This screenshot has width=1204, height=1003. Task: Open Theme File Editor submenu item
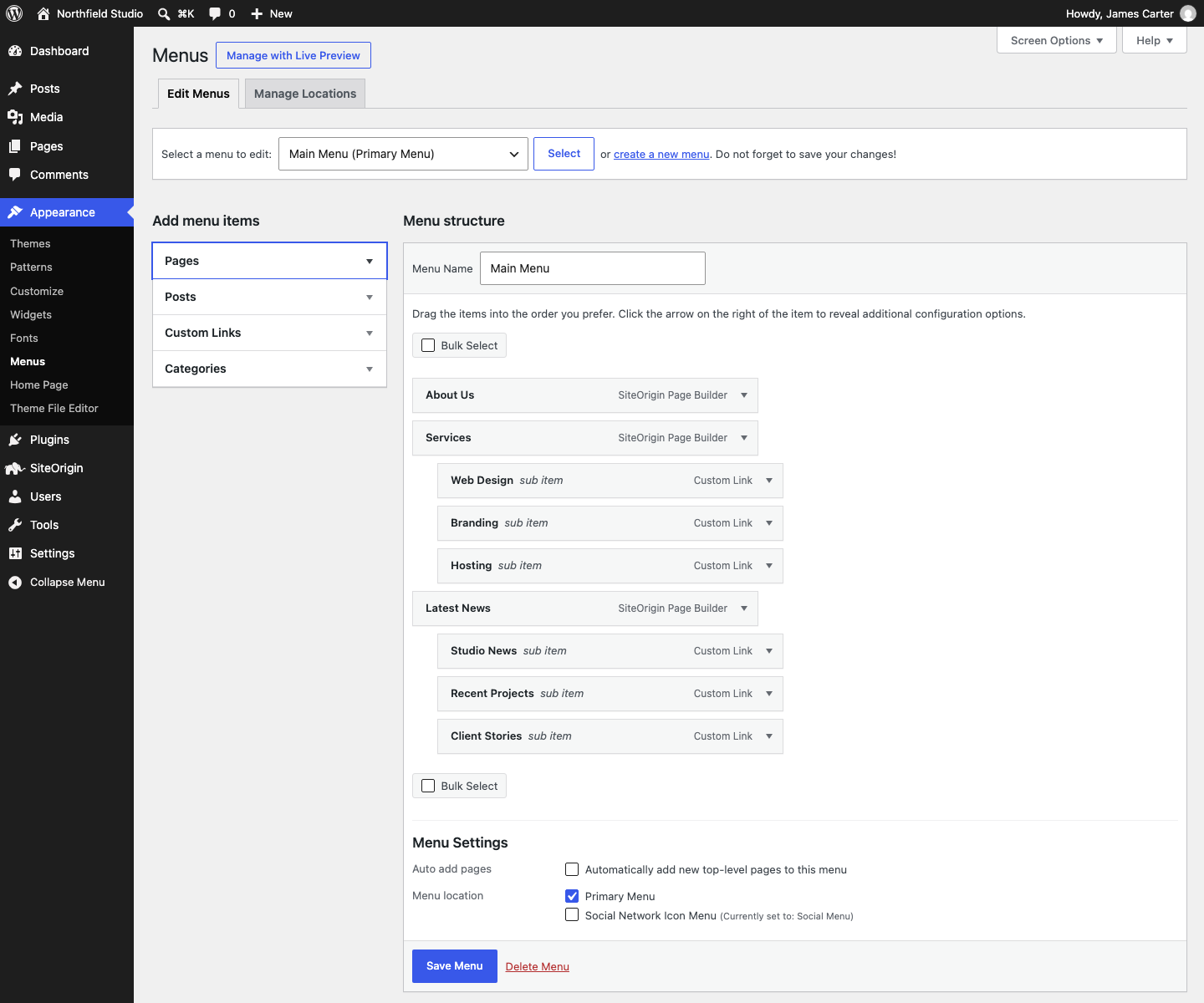pos(54,408)
